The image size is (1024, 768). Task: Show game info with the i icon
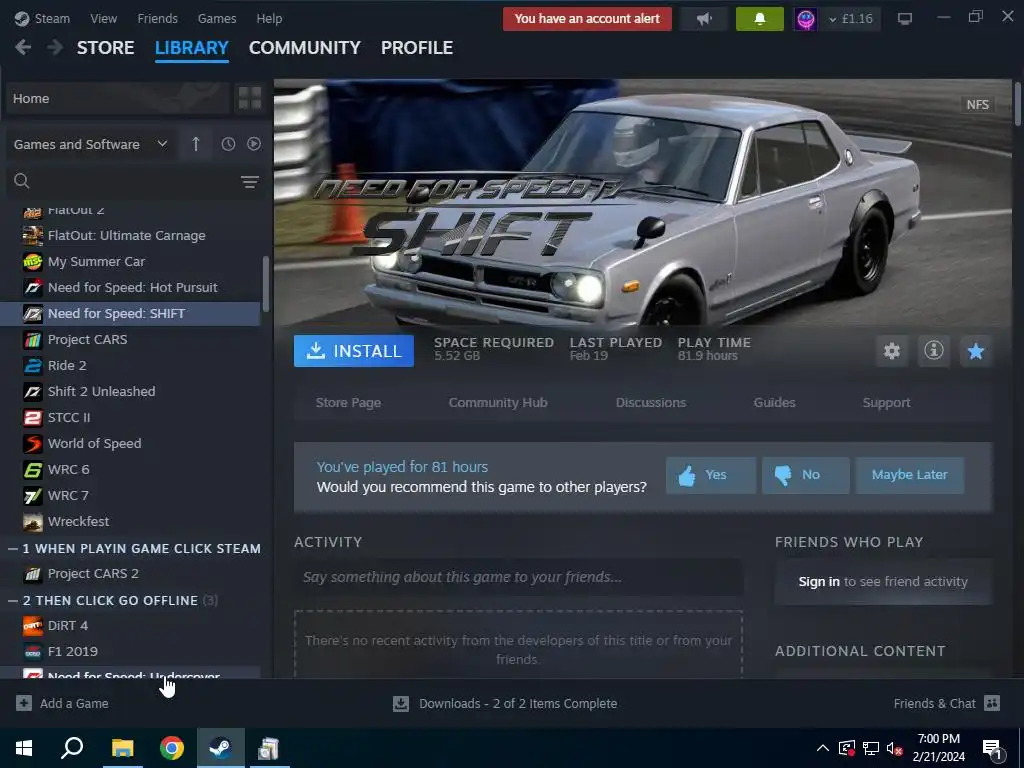[934, 351]
